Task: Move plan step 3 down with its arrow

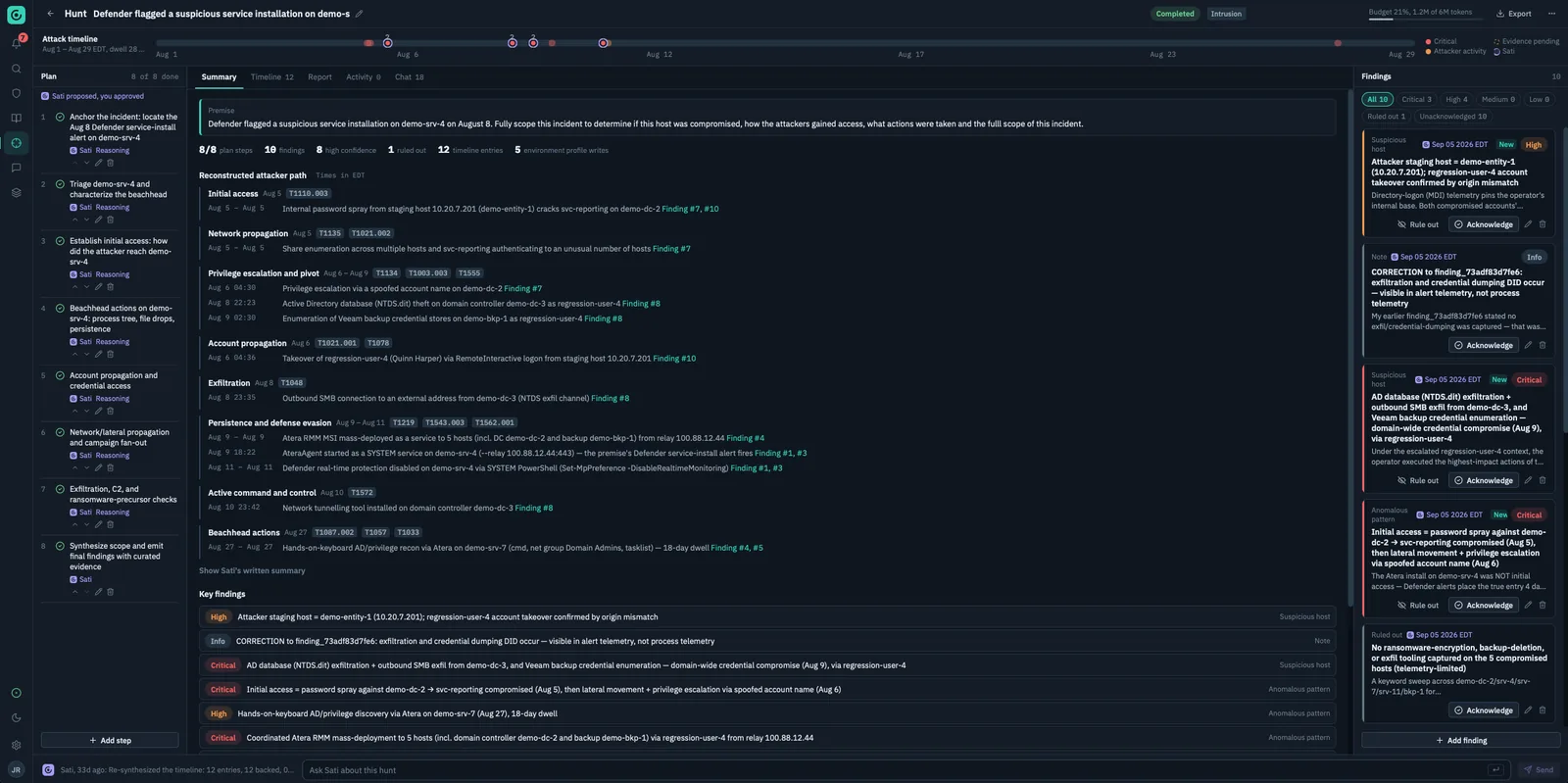Action: tap(86, 287)
